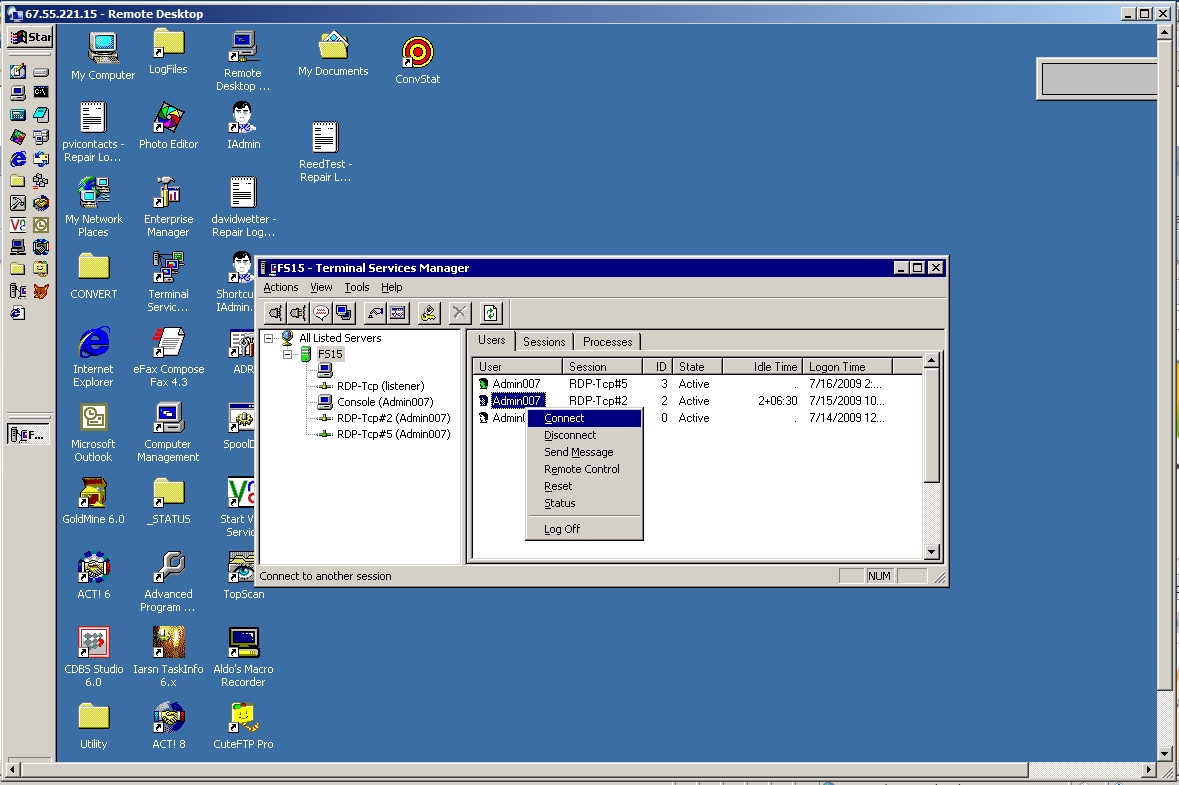Select the CDBS Studio 6.0 icon

coord(93,656)
